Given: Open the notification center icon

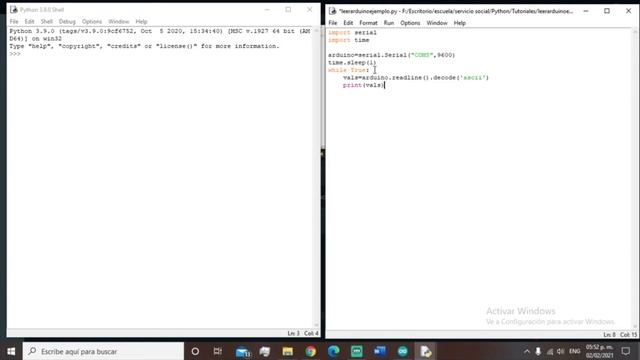Looking at the screenshot, I should click(626, 351).
